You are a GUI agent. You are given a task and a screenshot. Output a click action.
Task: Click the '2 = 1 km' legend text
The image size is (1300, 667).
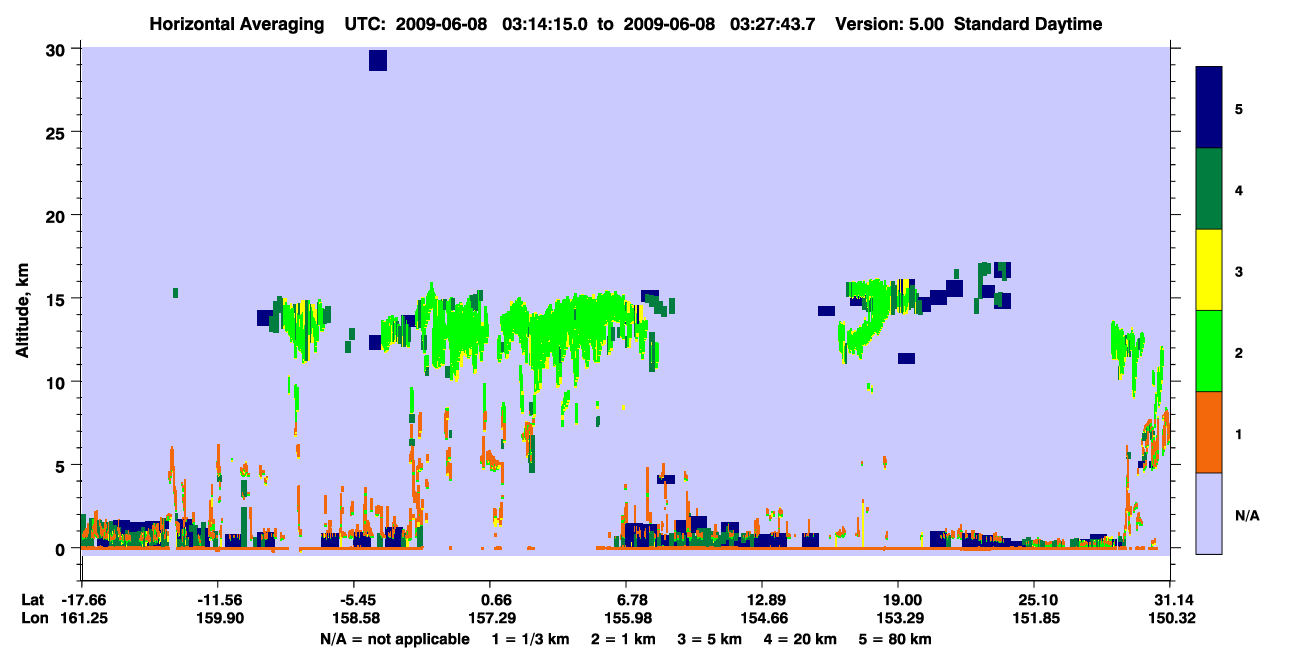622,639
